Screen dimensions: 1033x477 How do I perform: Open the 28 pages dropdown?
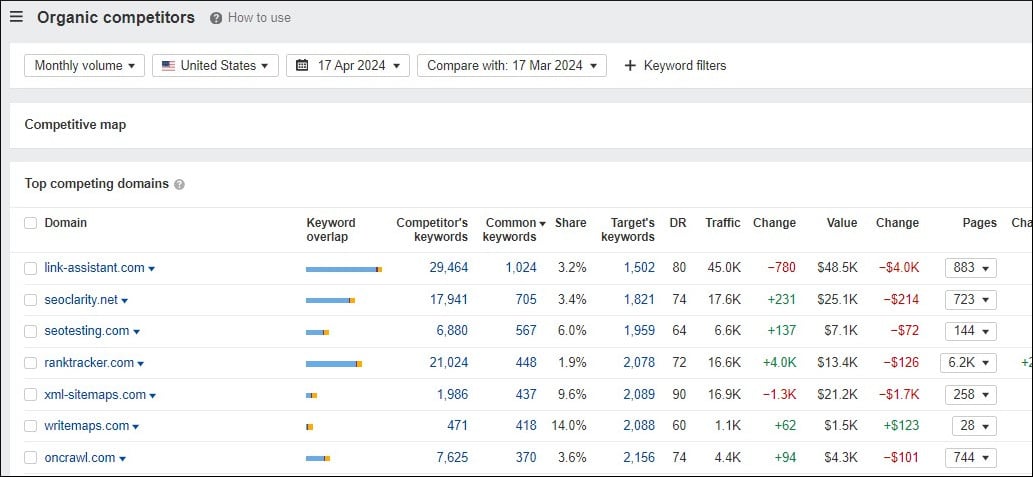(974, 426)
